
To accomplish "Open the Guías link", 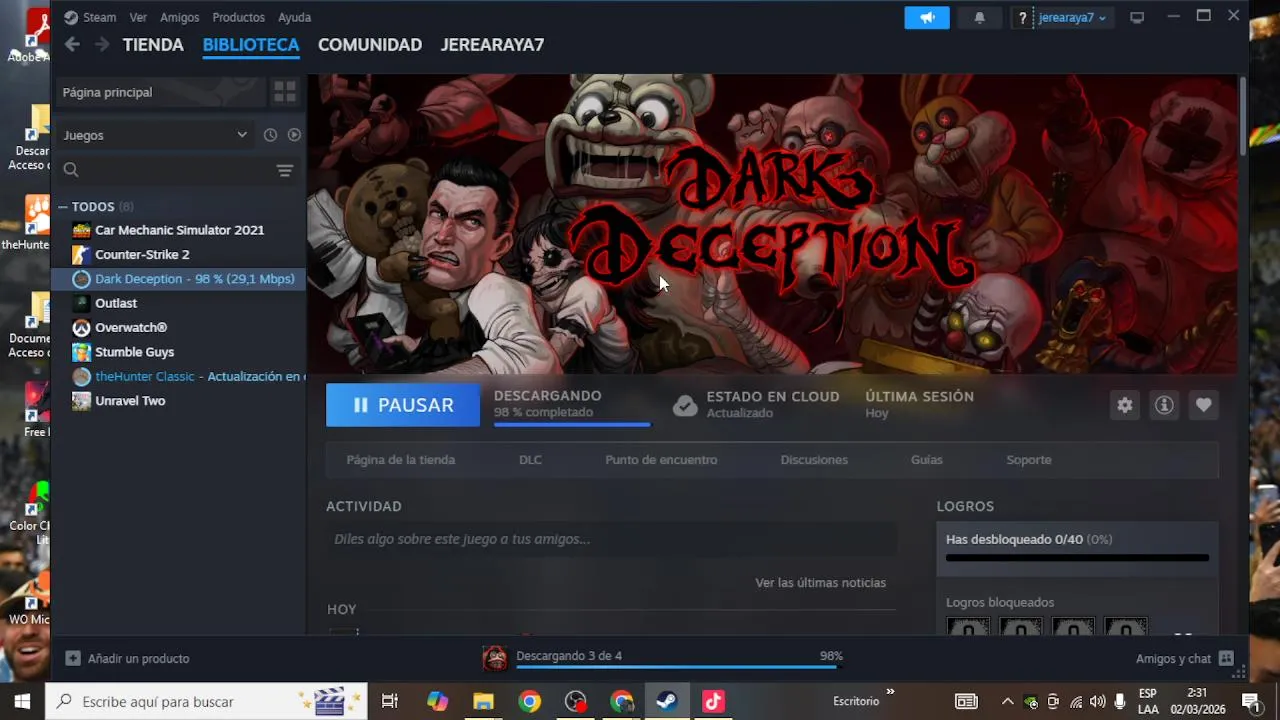I will [926, 460].
